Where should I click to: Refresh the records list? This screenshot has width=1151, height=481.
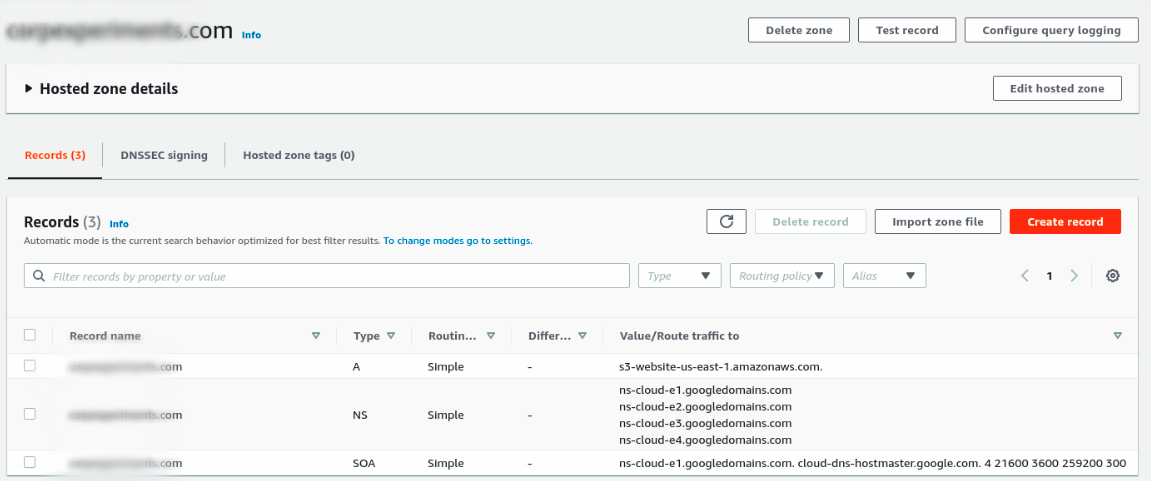[x=727, y=222]
